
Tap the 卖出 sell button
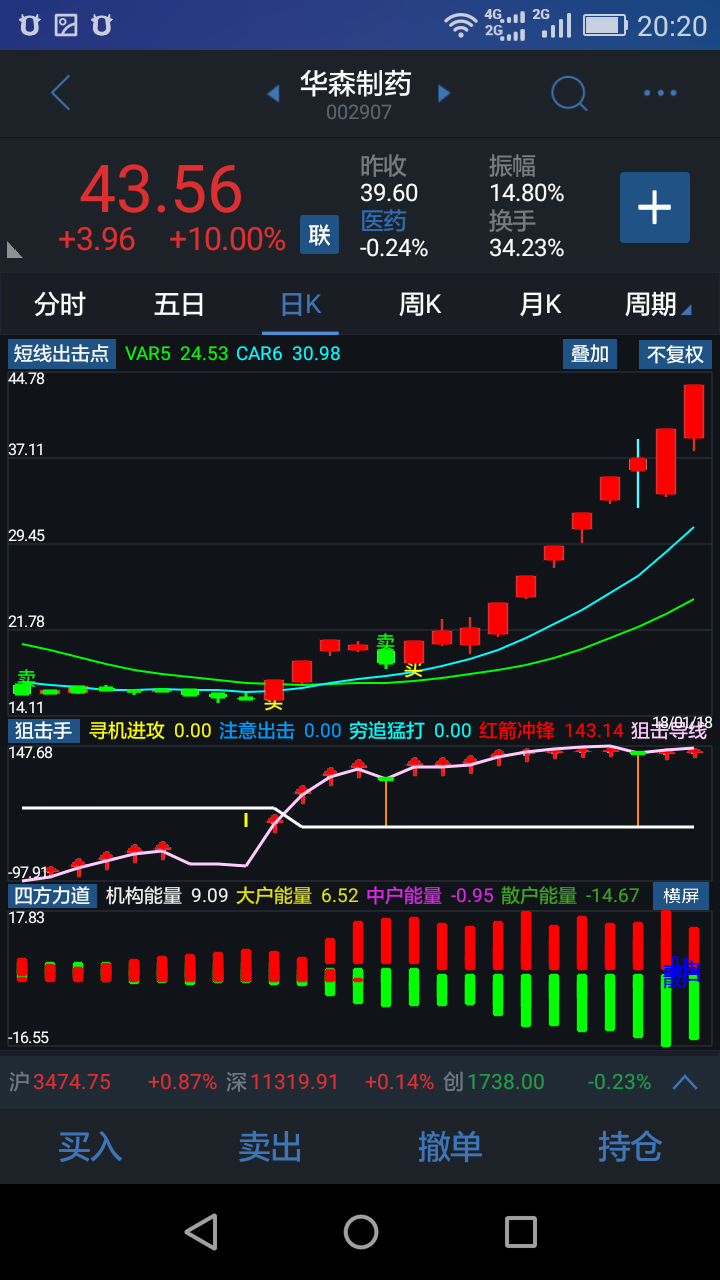coord(270,1147)
